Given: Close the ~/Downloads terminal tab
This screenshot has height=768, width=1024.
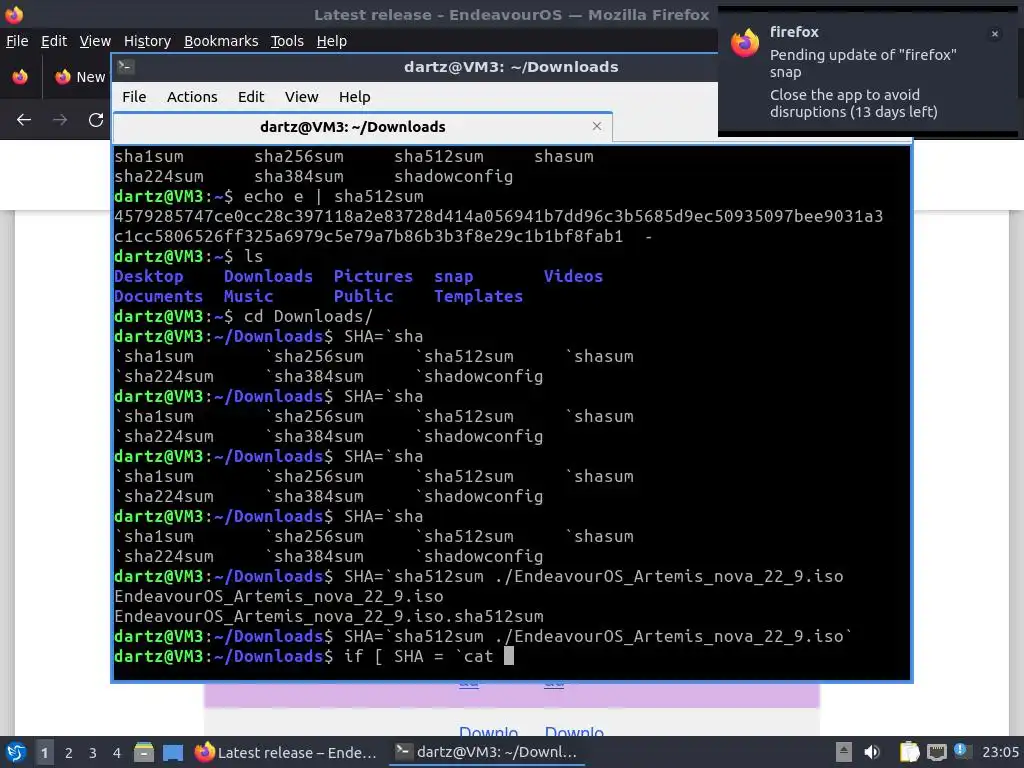Looking at the screenshot, I should (597, 126).
